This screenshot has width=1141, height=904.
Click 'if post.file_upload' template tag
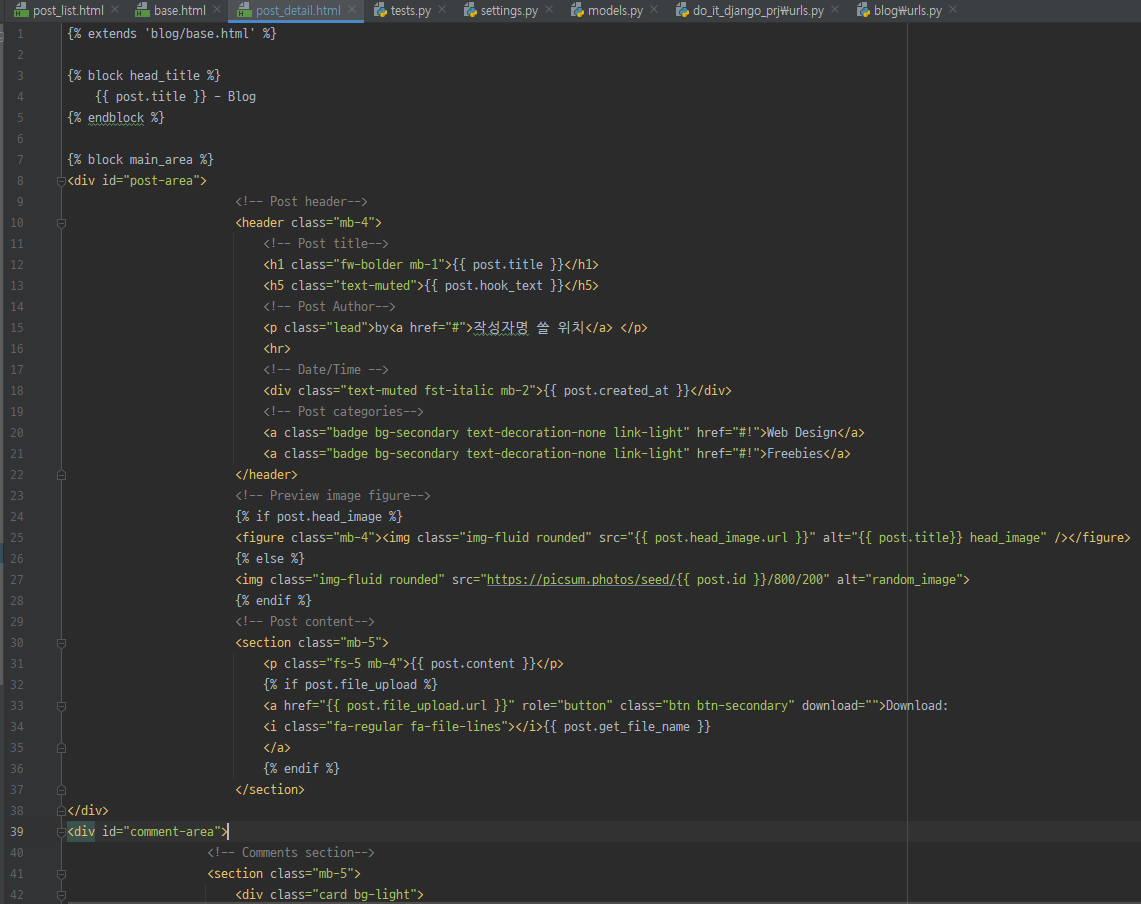coord(350,685)
